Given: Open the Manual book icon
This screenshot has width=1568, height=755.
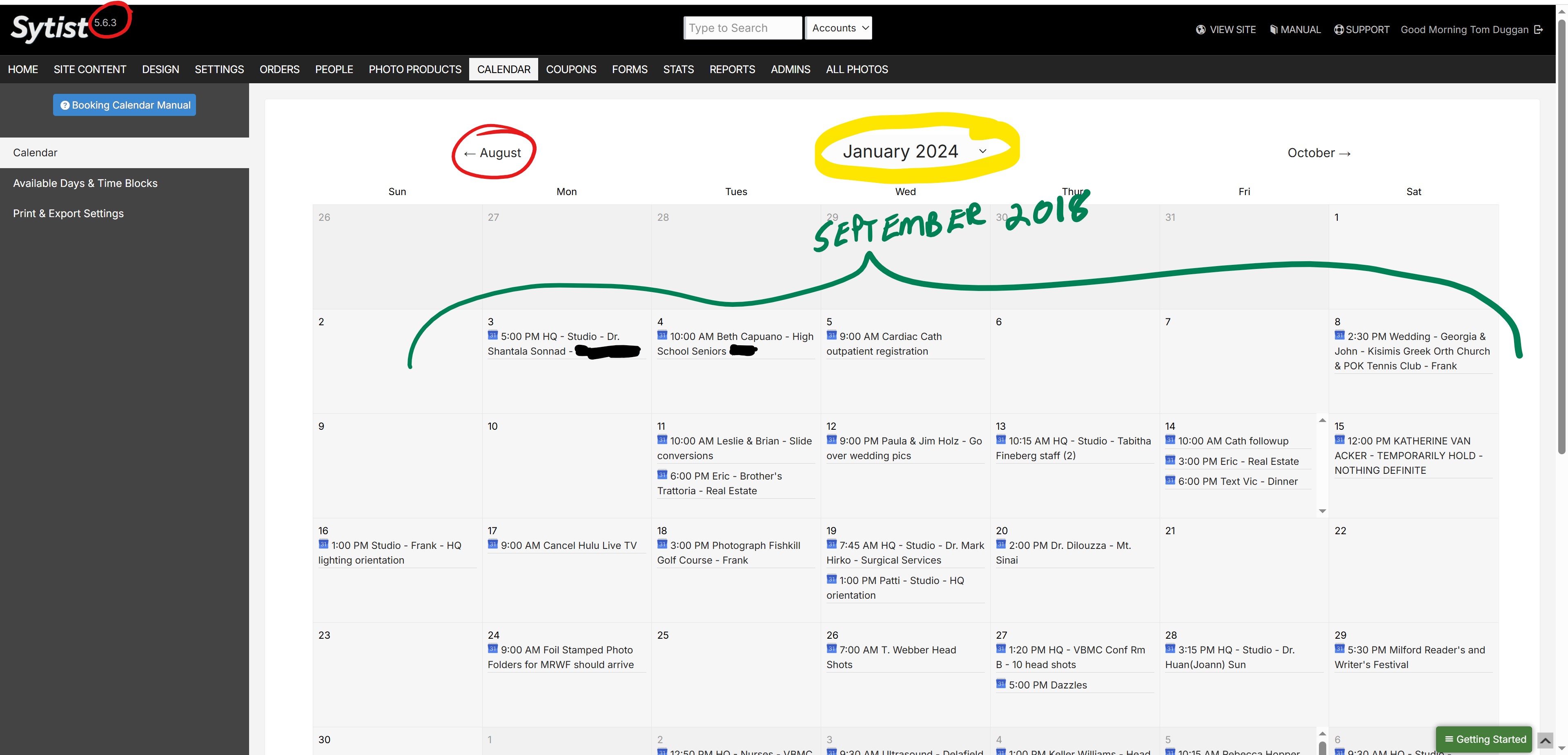Looking at the screenshot, I should pos(1274,29).
